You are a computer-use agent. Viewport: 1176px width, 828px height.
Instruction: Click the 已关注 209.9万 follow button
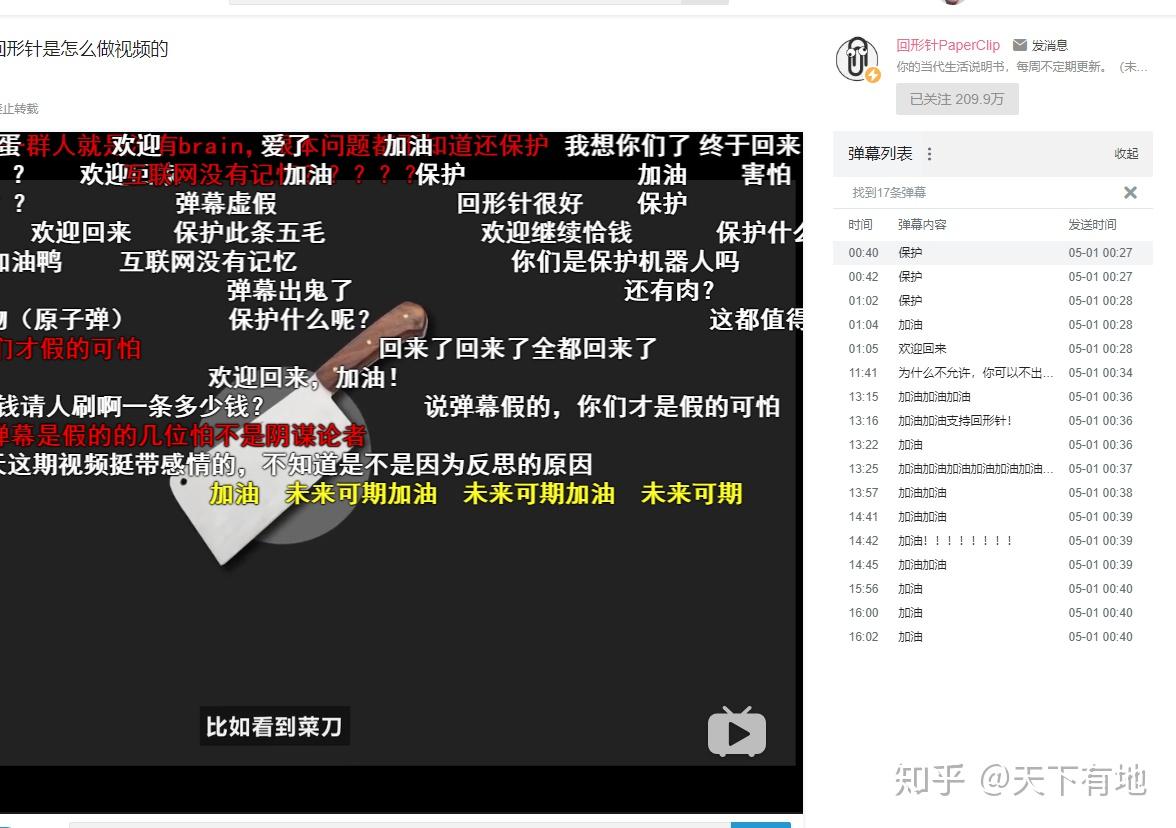click(x=956, y=98)
